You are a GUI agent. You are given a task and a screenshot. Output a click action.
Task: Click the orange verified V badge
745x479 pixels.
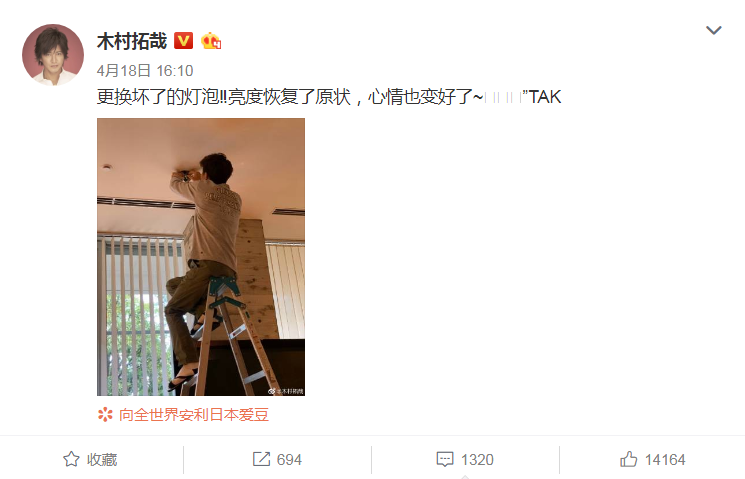pyautogui.click(x=183, y=41)
